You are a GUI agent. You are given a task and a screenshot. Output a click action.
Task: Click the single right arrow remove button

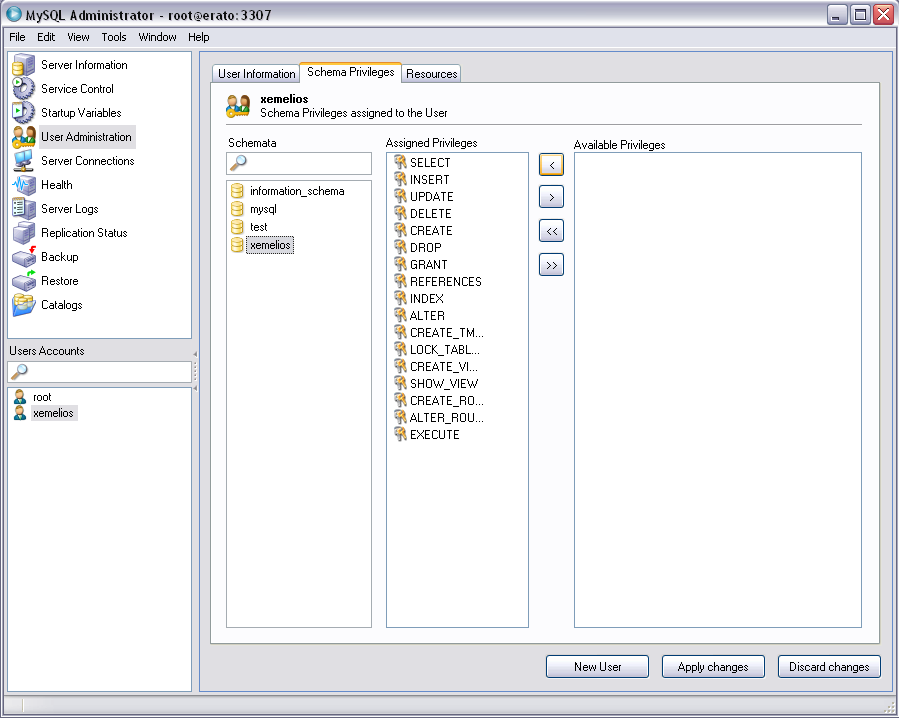pyautogui.click(x=552, y=197)
